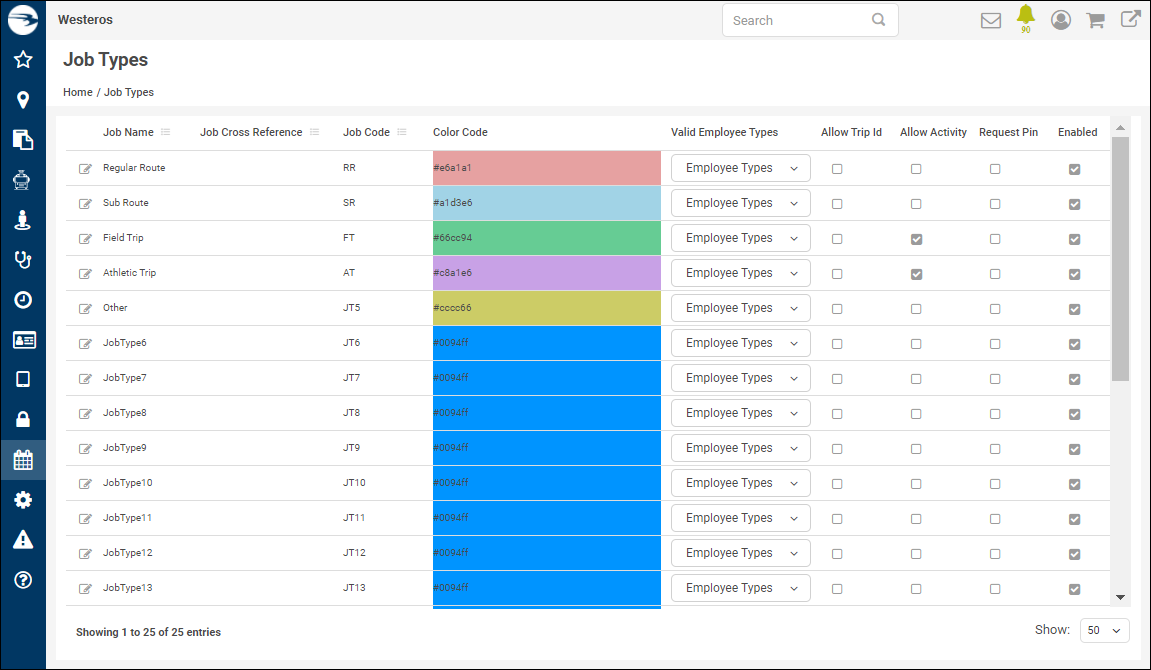Open the clock icon in sidebar
Screen dimensions: 1151x670
pyautogui.click(x=23, y=299)
